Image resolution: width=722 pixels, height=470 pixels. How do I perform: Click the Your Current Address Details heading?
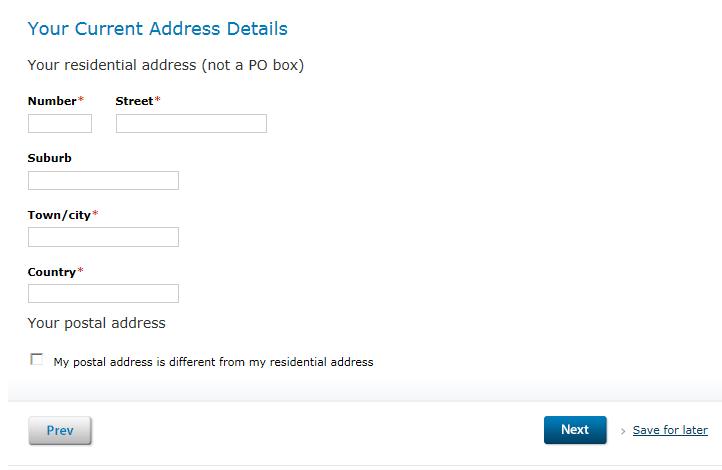tap(157, 29)
